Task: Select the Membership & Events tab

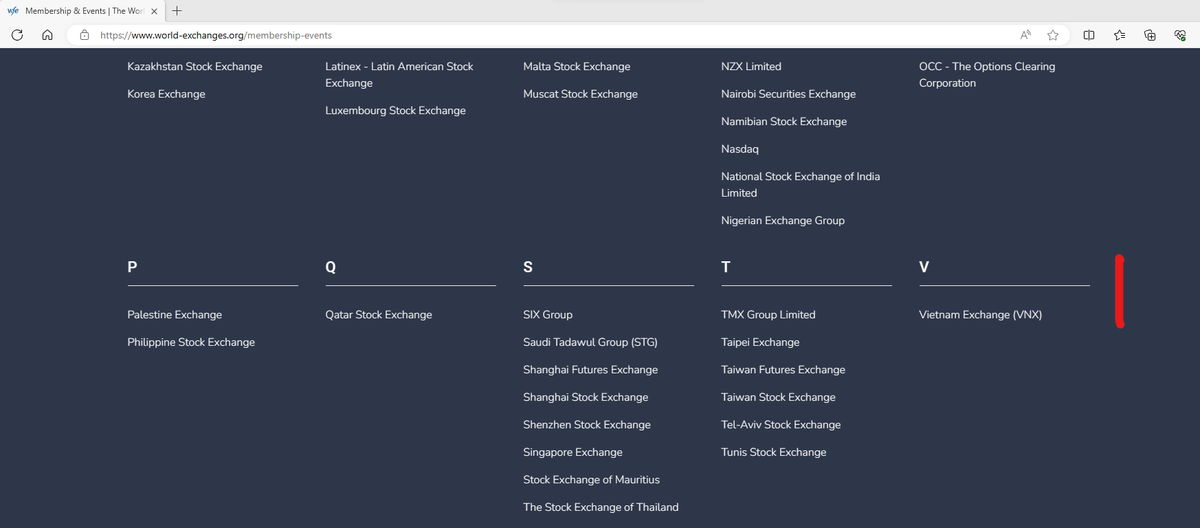Action: point(80,11)
